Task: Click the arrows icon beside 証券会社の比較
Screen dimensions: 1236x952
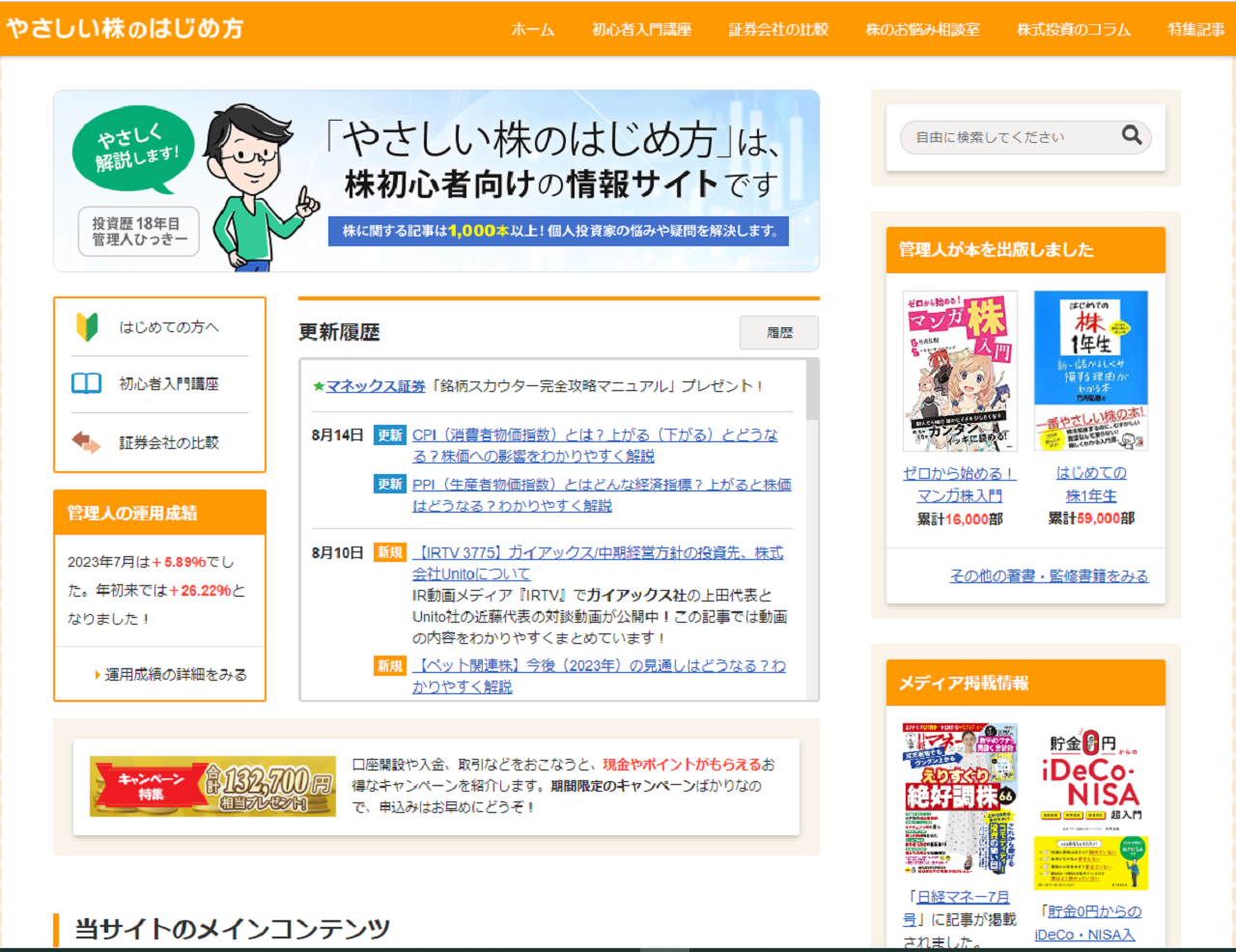Action: tap(86, 441)
